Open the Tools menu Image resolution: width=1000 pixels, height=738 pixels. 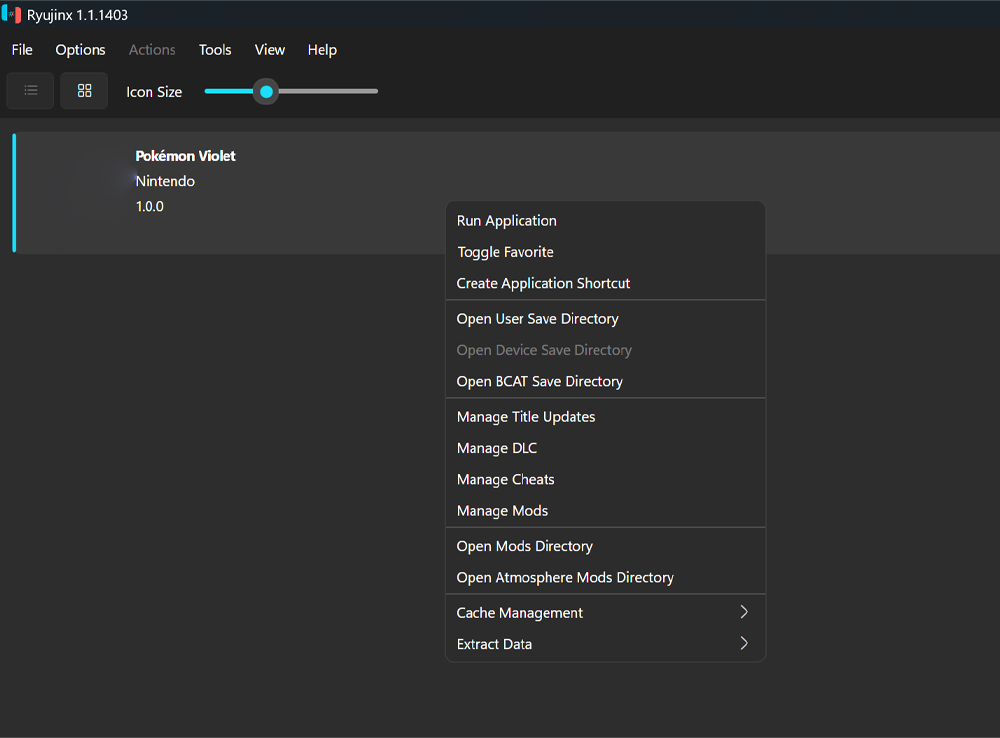[x=215, y=50]
